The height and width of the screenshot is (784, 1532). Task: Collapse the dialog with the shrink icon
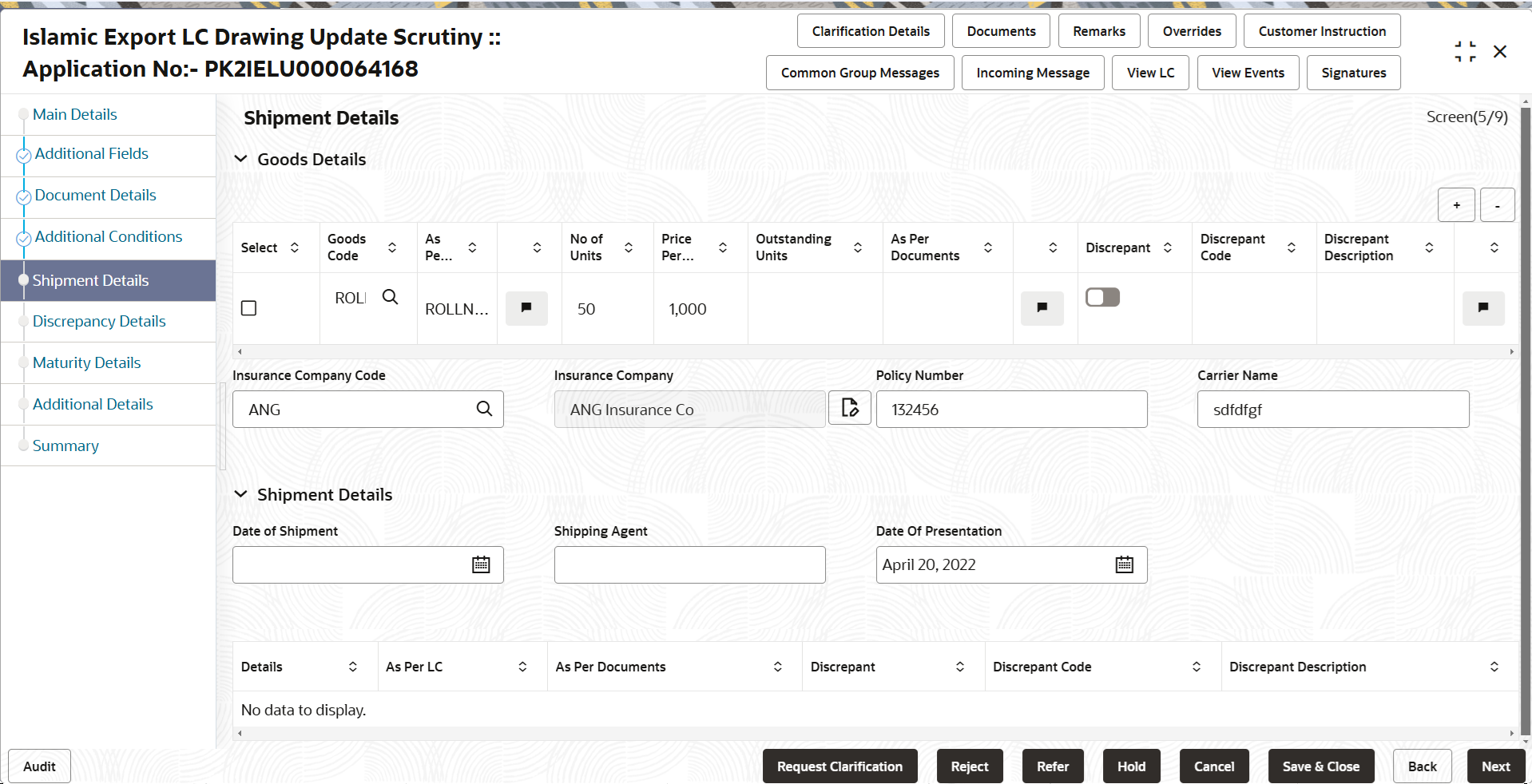(x=1465, y=52)
